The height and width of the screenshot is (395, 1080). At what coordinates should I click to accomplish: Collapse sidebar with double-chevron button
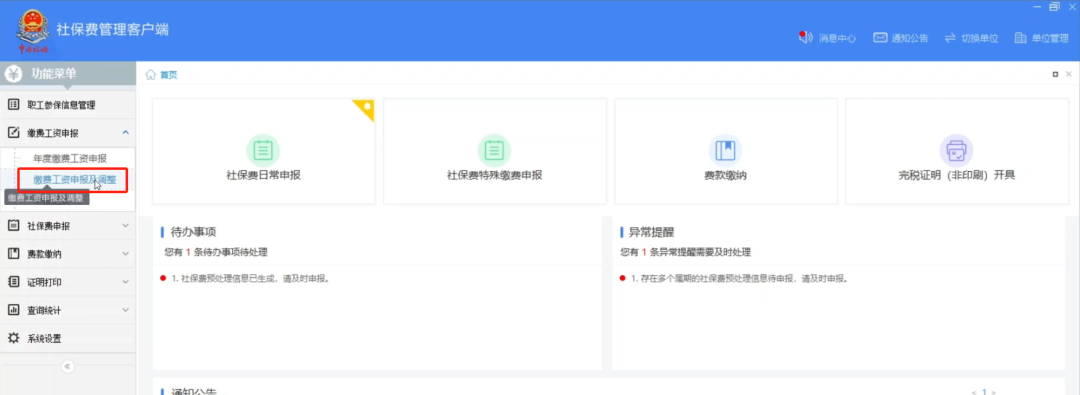pyautogui.click(x=68, y=366)
